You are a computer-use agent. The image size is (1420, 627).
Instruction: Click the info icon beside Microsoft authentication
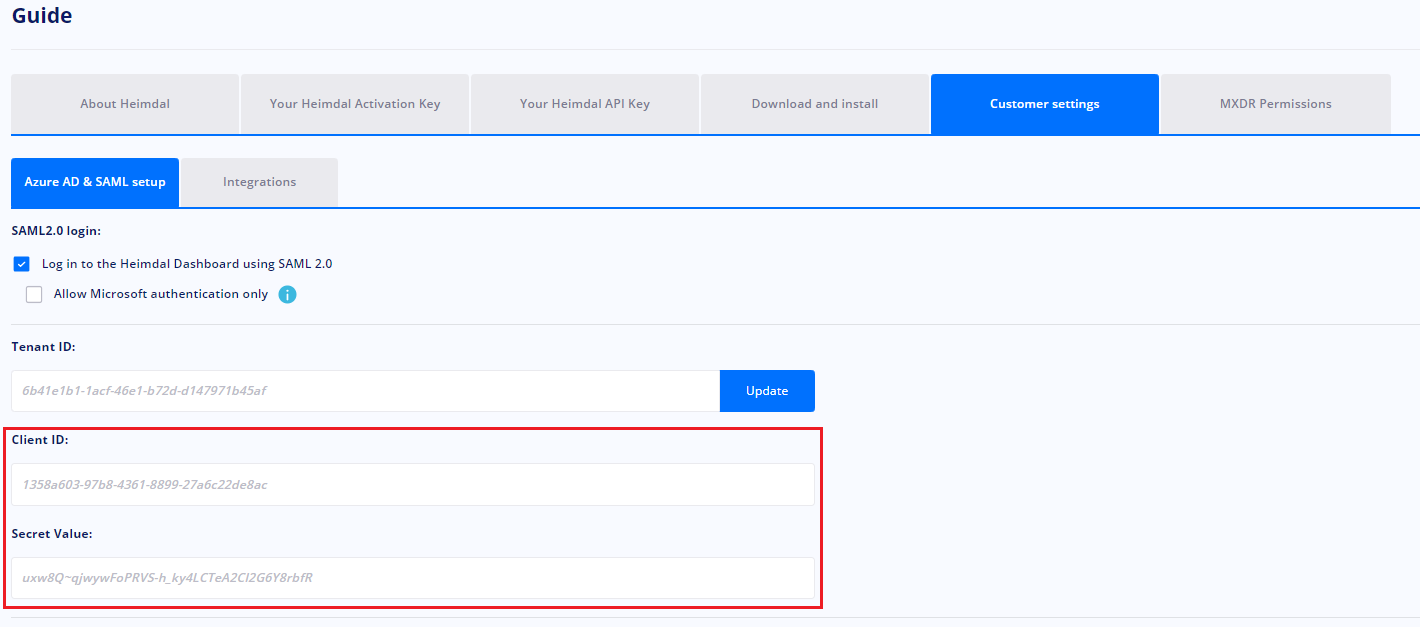(287, 294)
